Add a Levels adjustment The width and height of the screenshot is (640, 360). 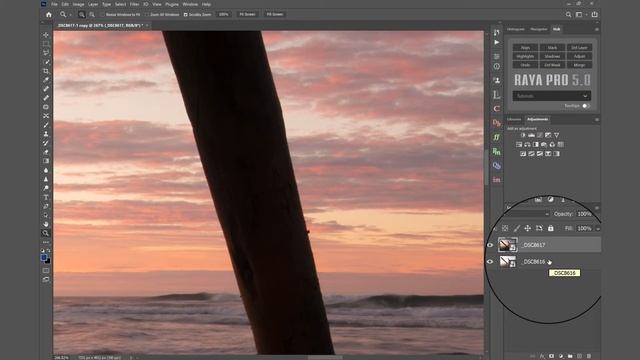coord(531,135)
